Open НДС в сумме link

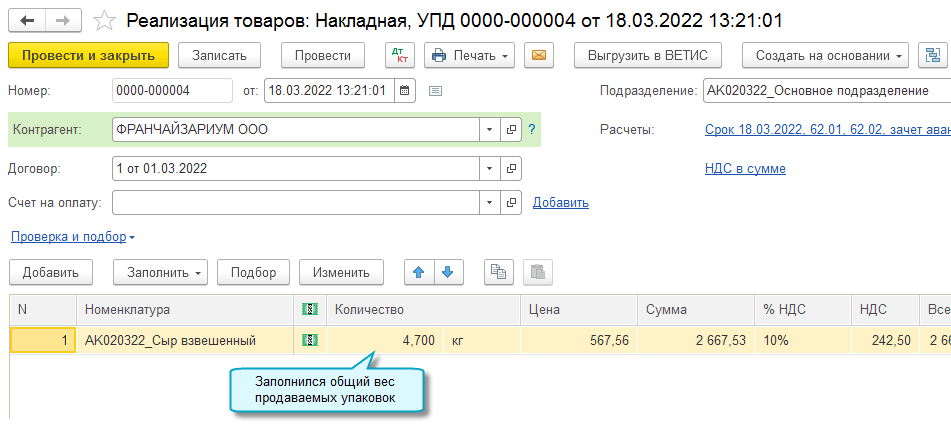[745, 169]
